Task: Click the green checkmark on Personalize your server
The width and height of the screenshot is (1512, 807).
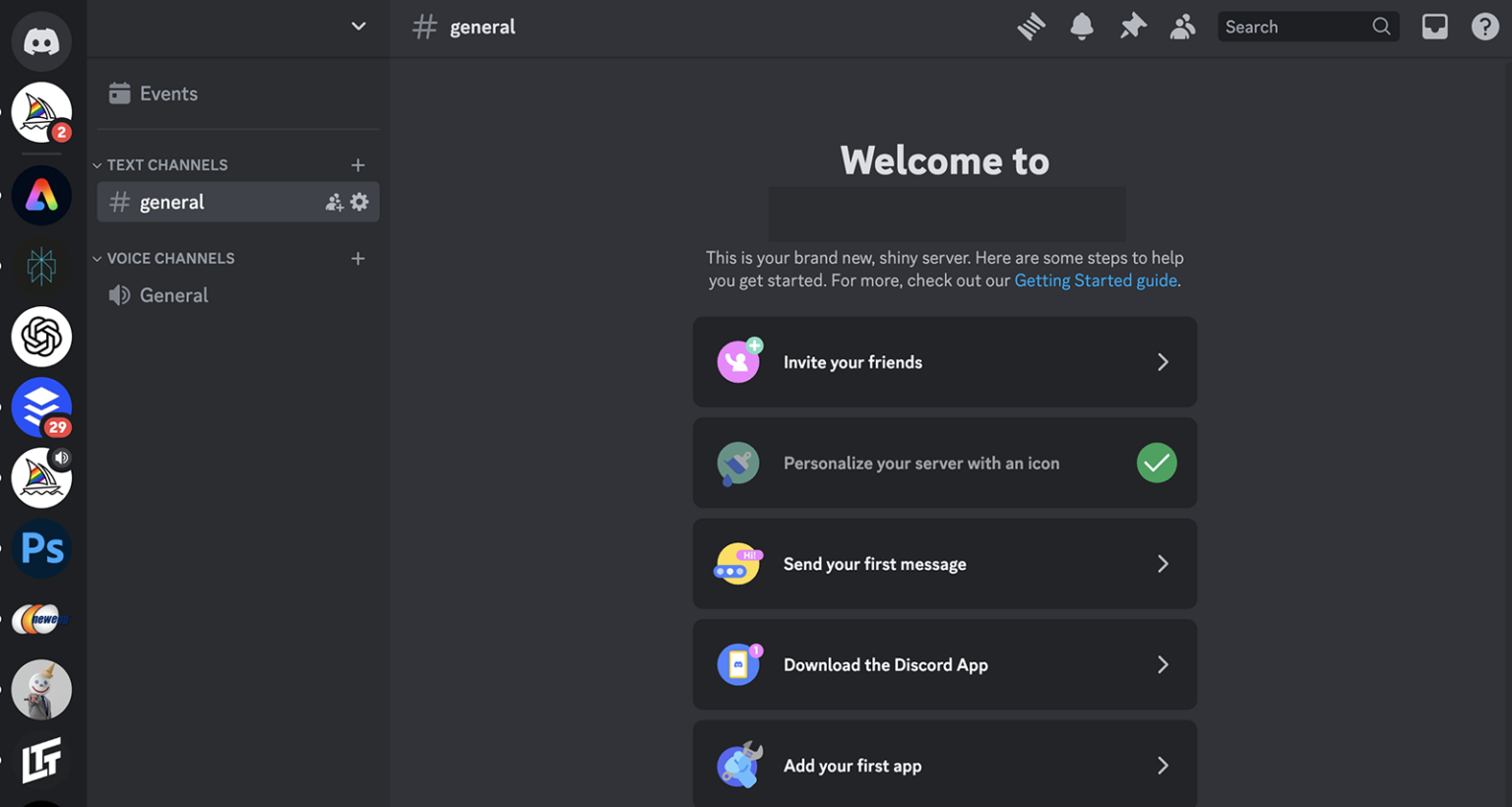Action: [x=1157, y=463]
